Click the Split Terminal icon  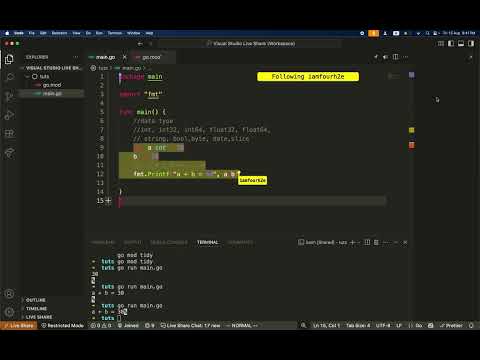pyautogui.click(x=367, y=242)
